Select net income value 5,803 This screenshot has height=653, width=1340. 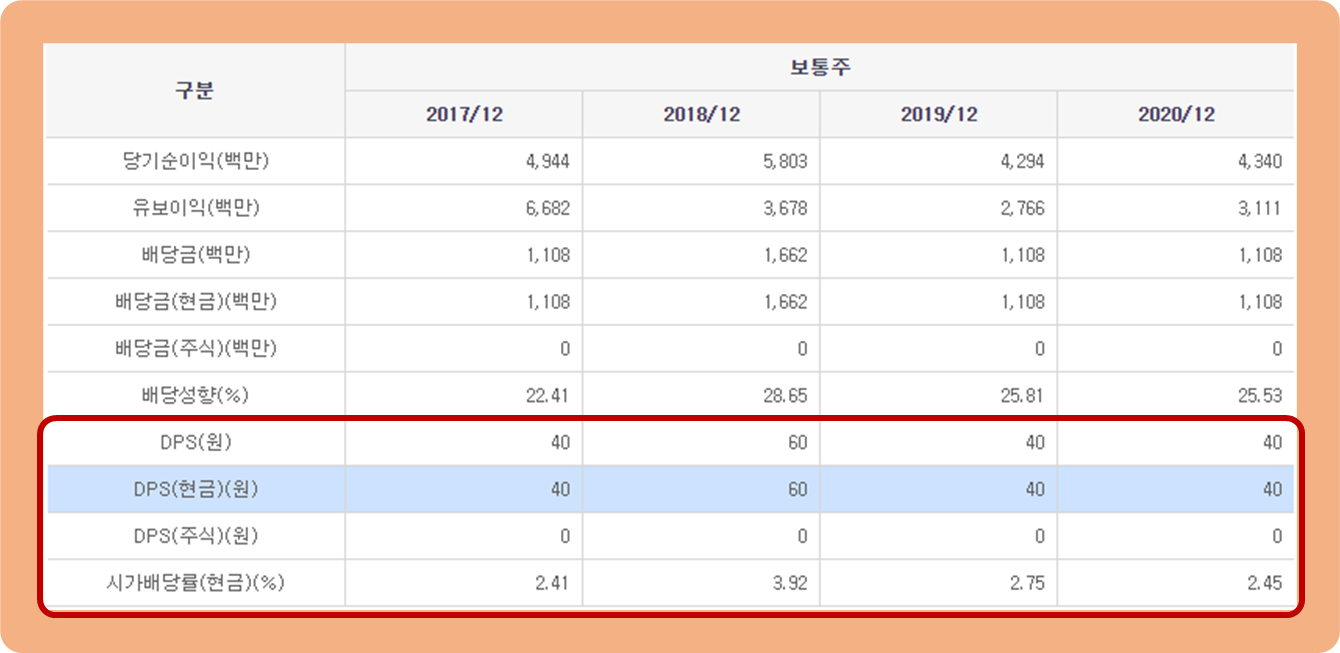783,162
